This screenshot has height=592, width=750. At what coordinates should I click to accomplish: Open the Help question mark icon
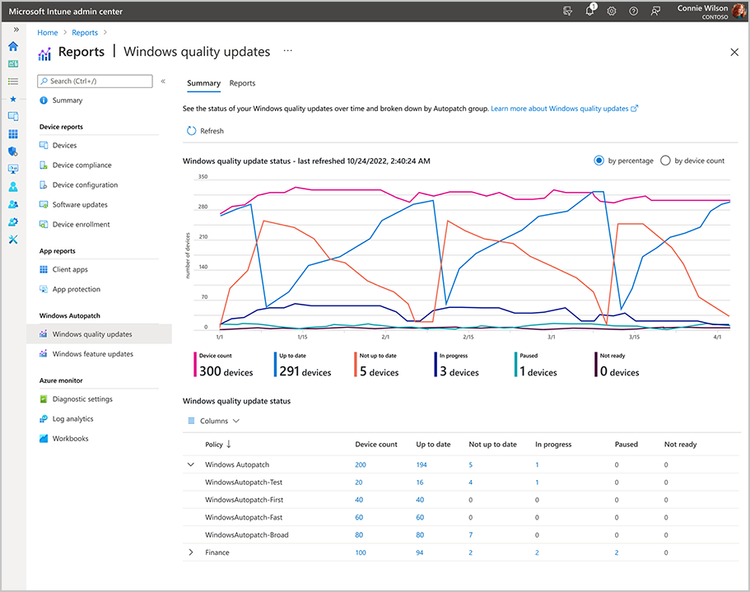(633, 11)
